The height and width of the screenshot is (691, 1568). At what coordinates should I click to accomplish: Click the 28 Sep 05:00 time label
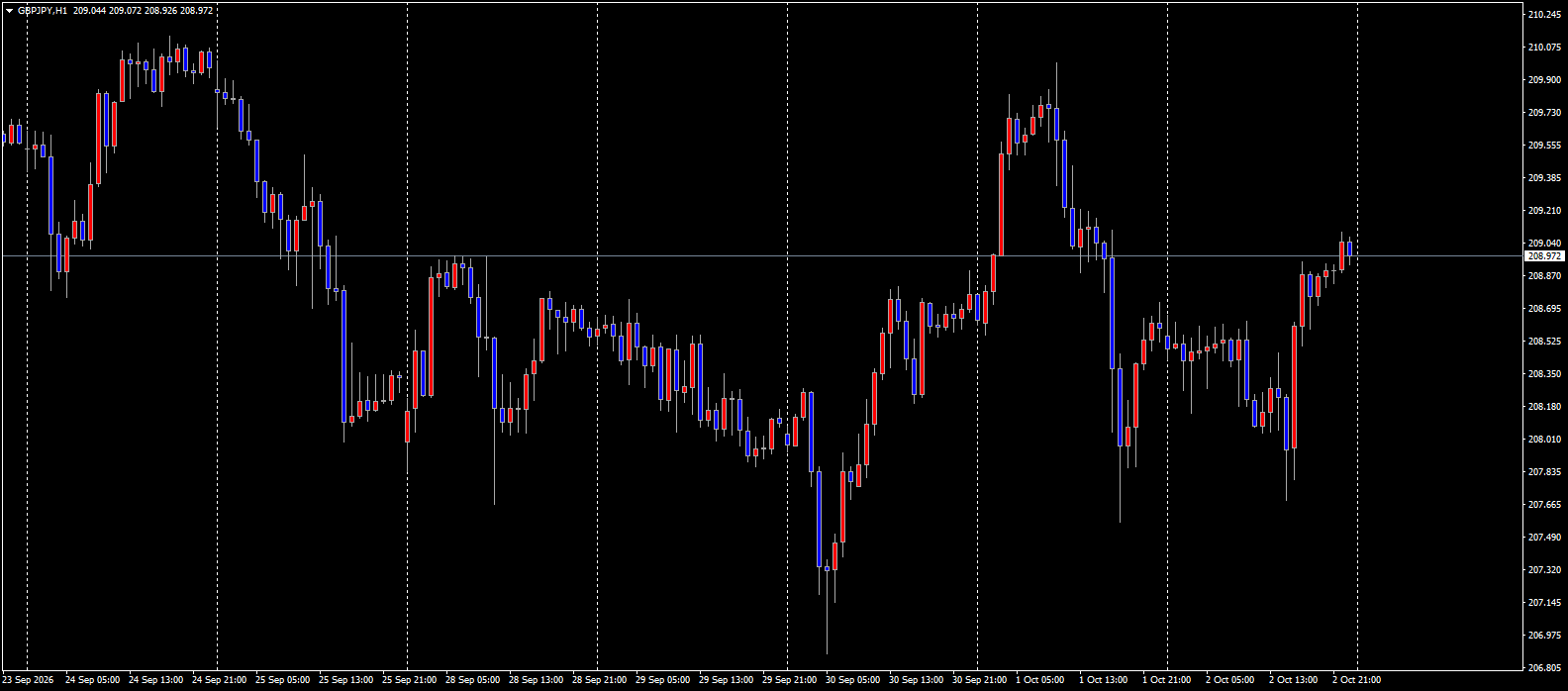click(472, 680)
